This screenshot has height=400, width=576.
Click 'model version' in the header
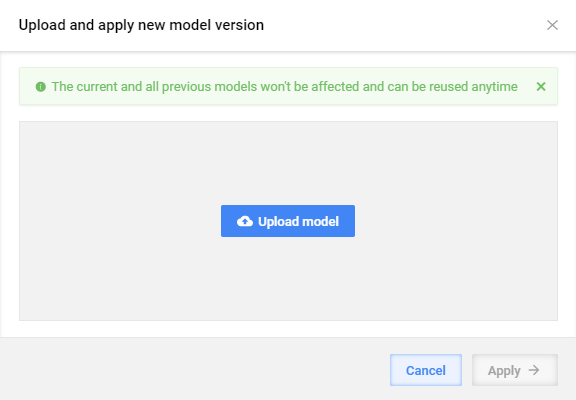coord(217,25)
